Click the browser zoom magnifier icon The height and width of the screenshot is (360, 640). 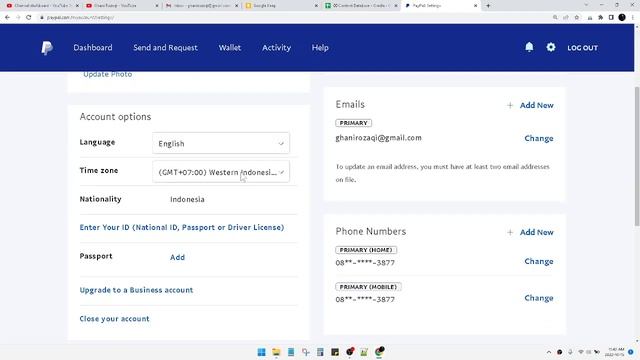555,18
